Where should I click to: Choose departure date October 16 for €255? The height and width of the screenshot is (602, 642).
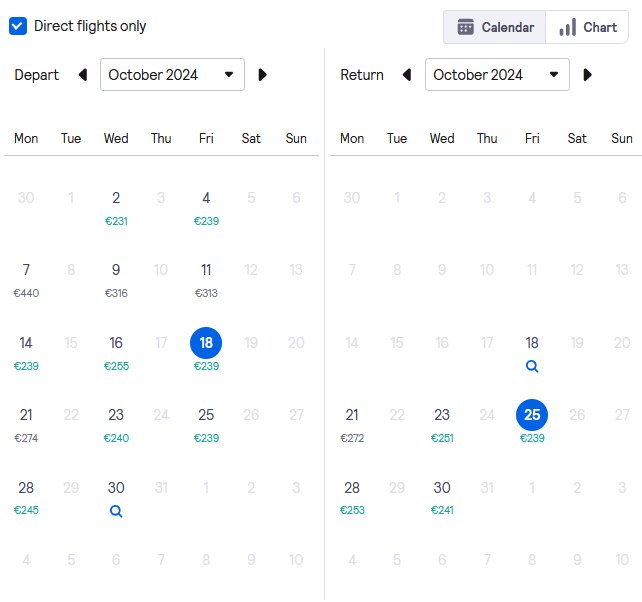point(116,351)
